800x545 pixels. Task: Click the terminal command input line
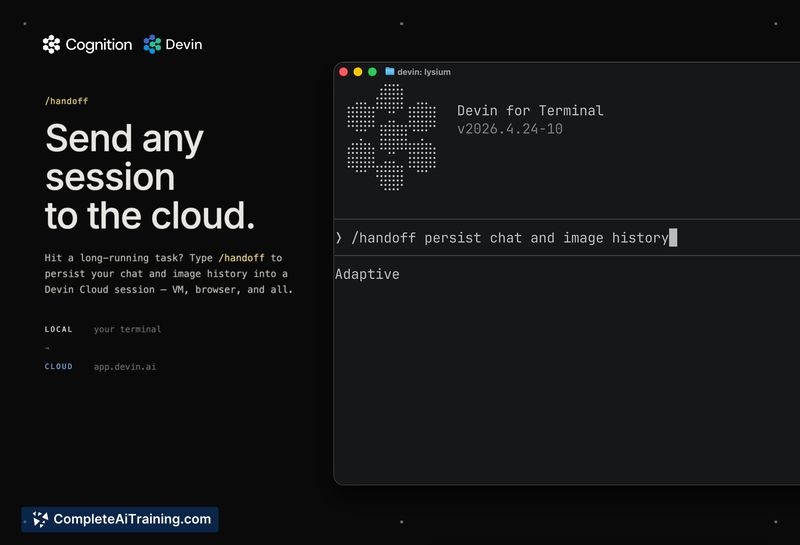[567, 238]
